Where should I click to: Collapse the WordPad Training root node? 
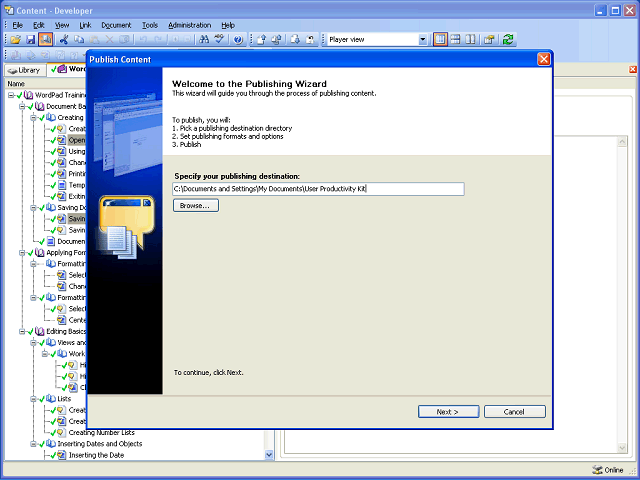coord(11,95)
